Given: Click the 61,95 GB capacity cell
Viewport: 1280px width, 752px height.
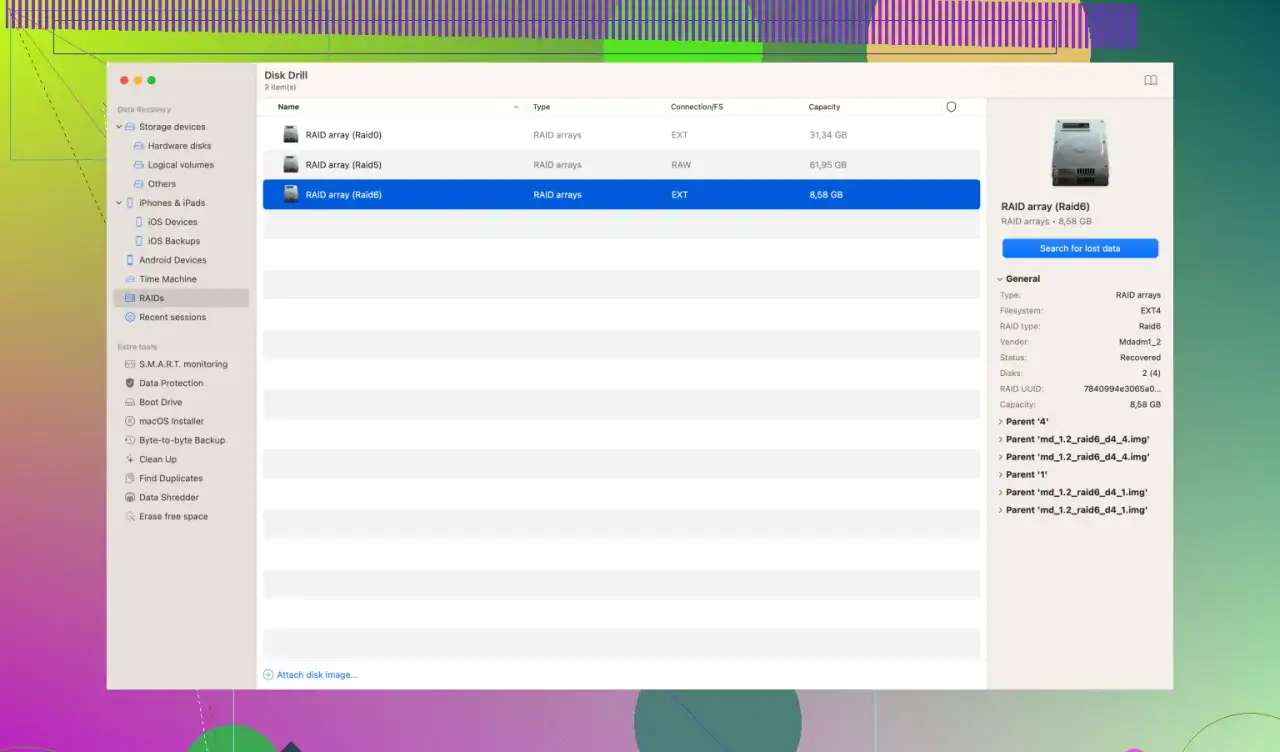Looking at the screenshot, I should (828, 165).
